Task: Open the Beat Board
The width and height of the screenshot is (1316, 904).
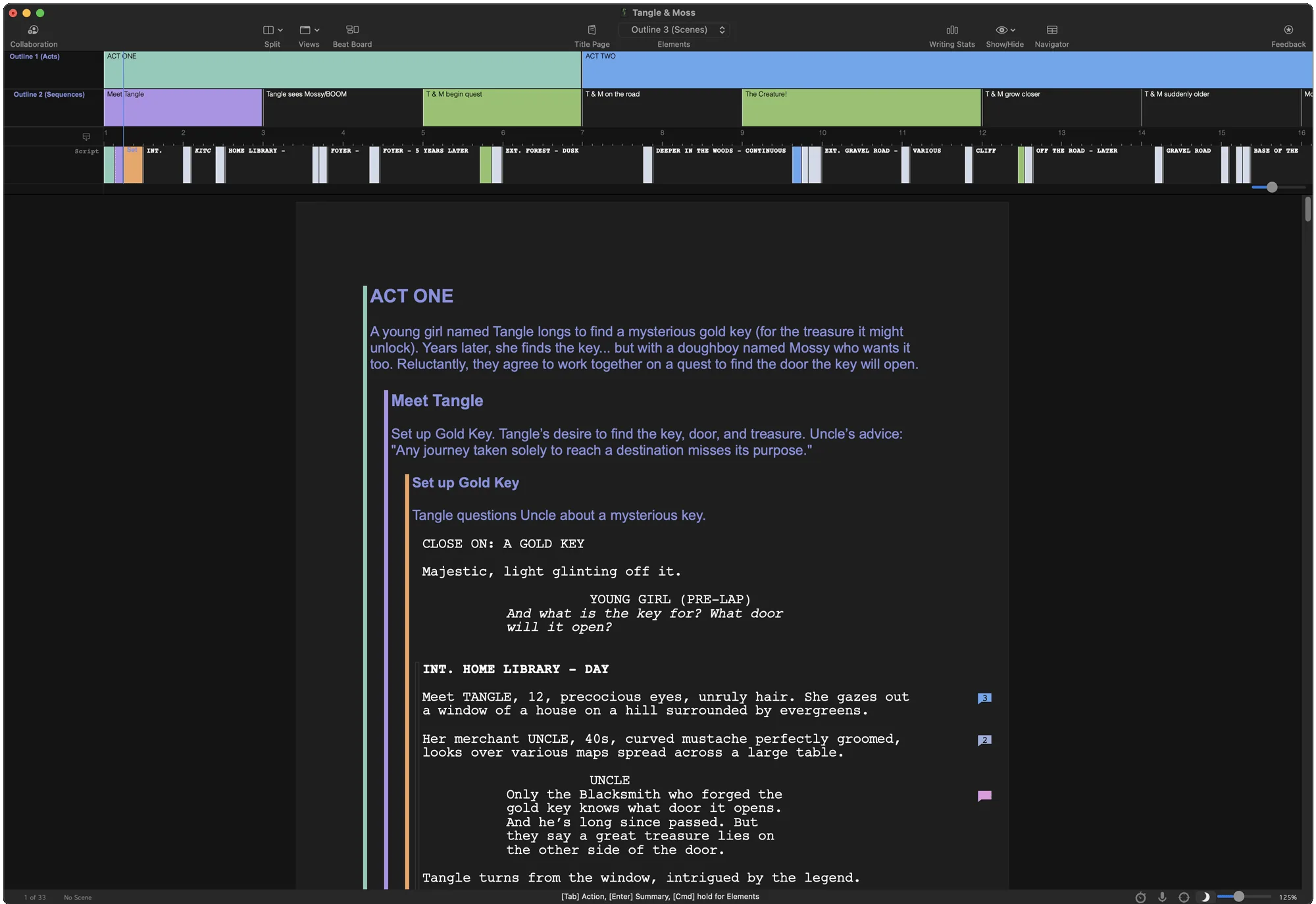Action: 352,36
